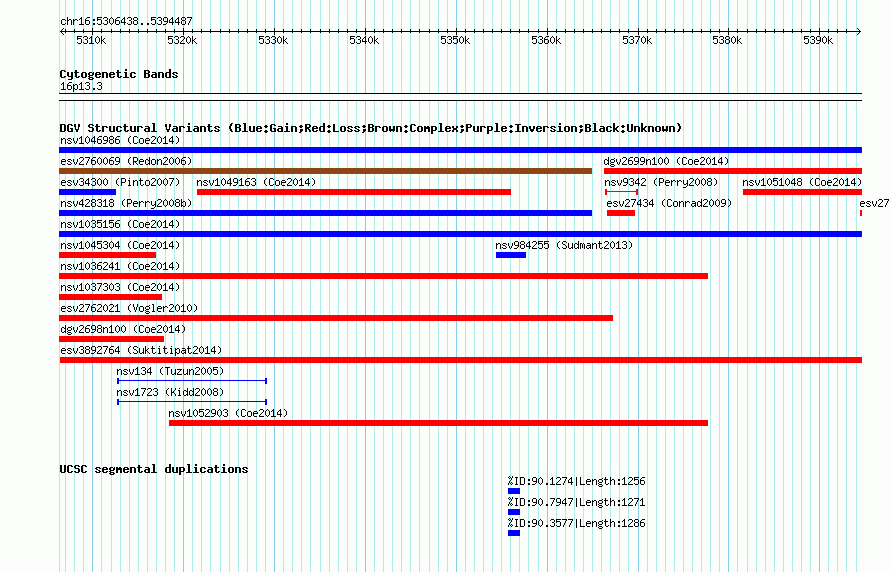Viewport: 890px width, 572px height.
Task: Click the red nsv1045304 loss bar
Action: (107, 255)
